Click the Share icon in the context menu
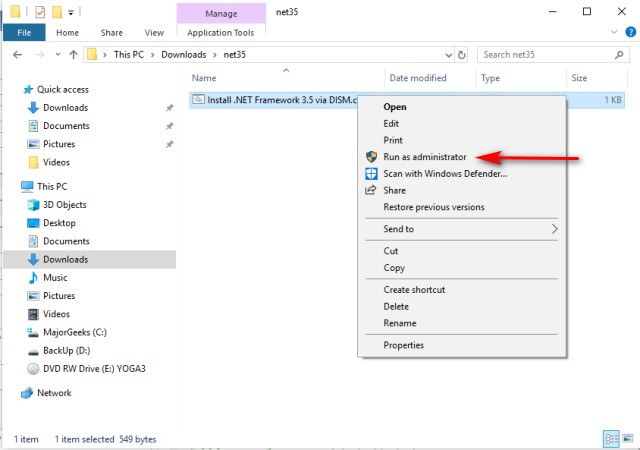Screen dimensions: 640x450 pyautogui.click(x=371, y=190)
